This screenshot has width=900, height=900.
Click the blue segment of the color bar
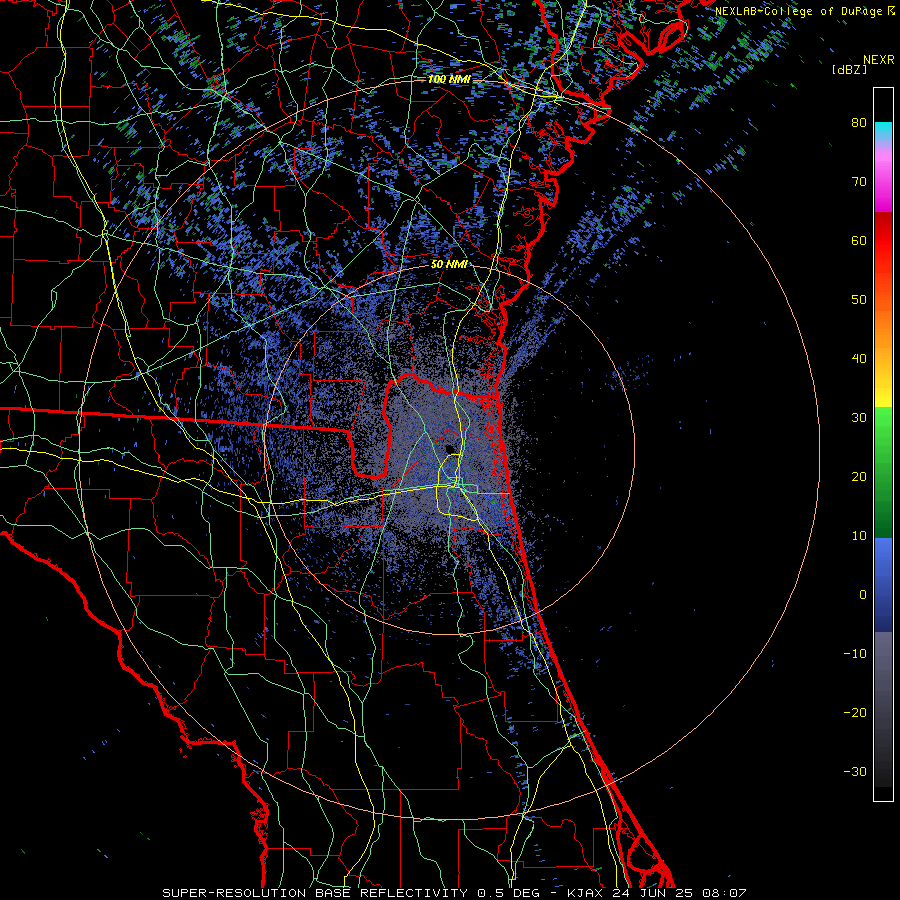coord(883,584)
